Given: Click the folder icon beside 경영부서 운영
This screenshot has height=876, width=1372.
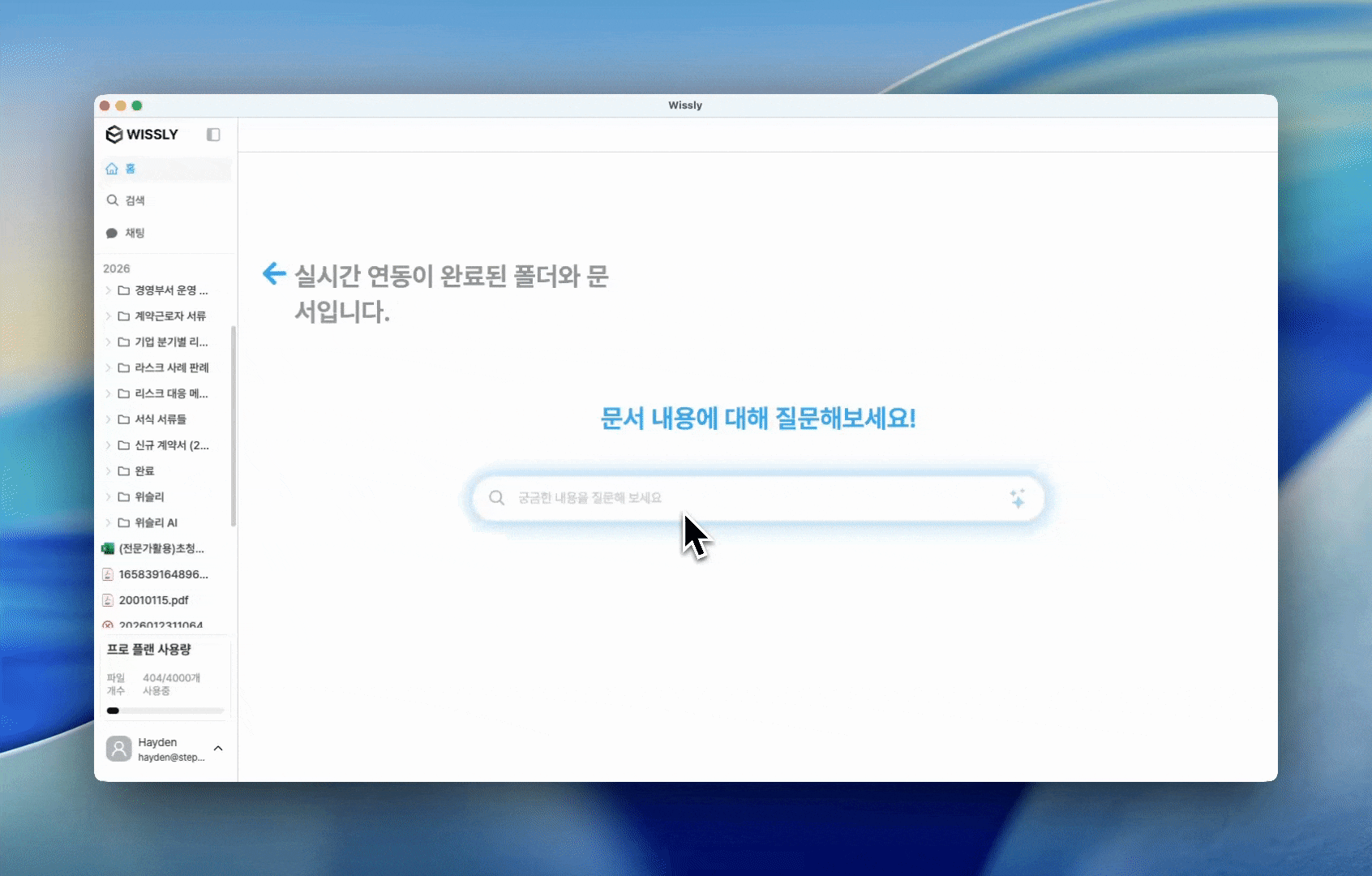Looking at the screenshot, I should point(124,290).
